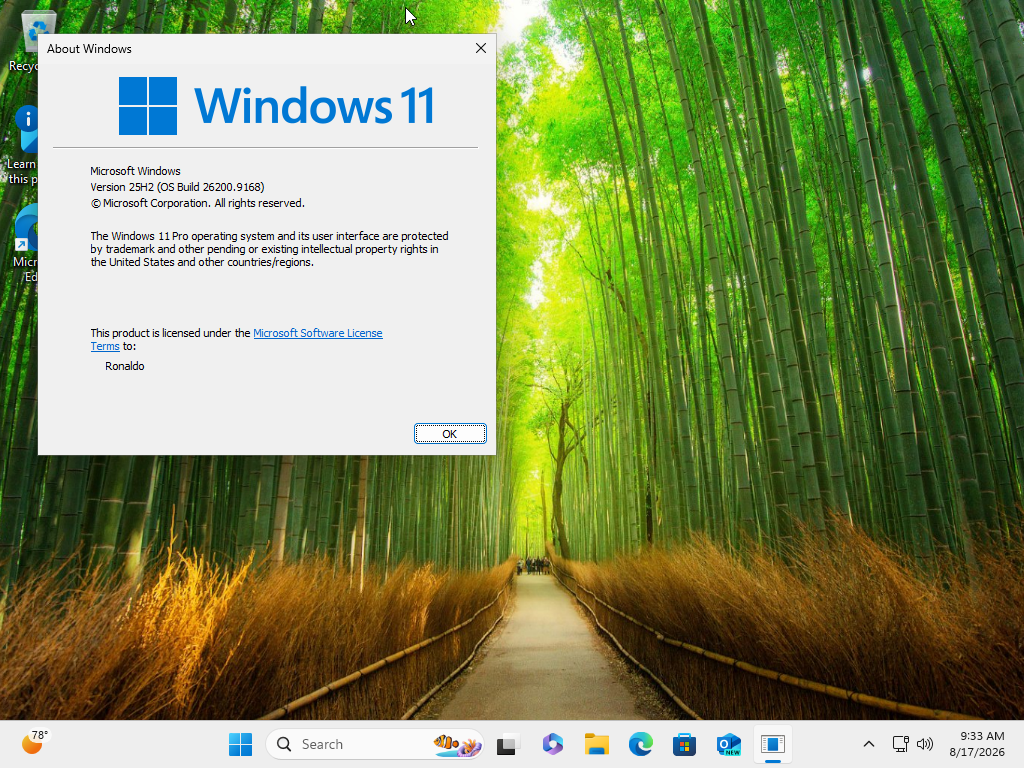This screenshot has height=768, width=1024.
Task: Click the Microsoft Corporation copyright line
Action: (197, 203)
